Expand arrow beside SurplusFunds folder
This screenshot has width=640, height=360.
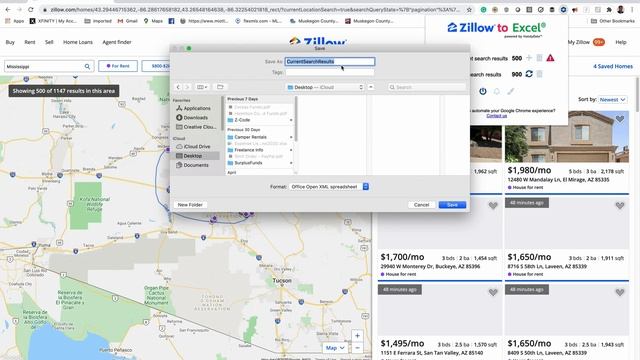tap(291, 163)
